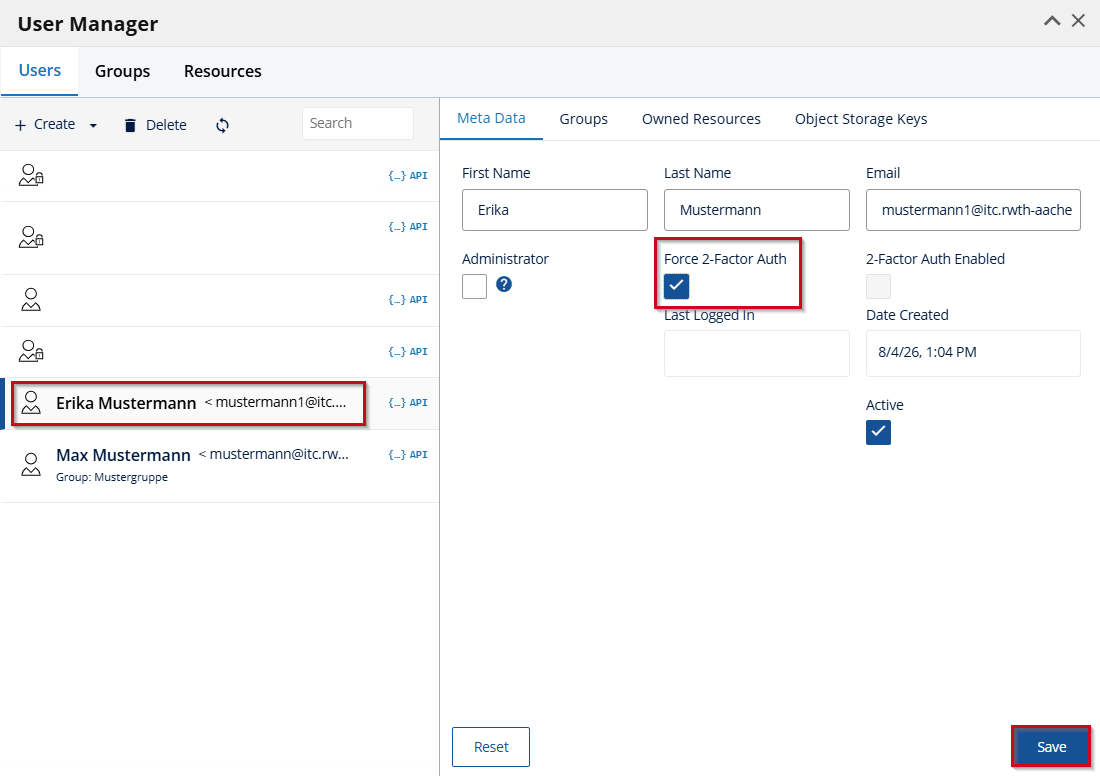
Task: Open the Administrator help question mark
Action: [504, 284]
